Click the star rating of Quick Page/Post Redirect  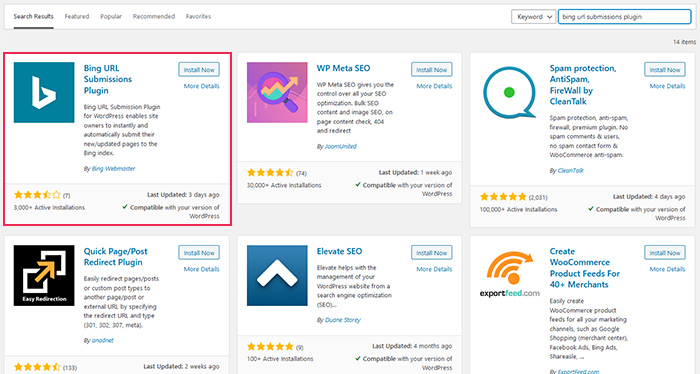pyautogui.click(x=37, y=367)
